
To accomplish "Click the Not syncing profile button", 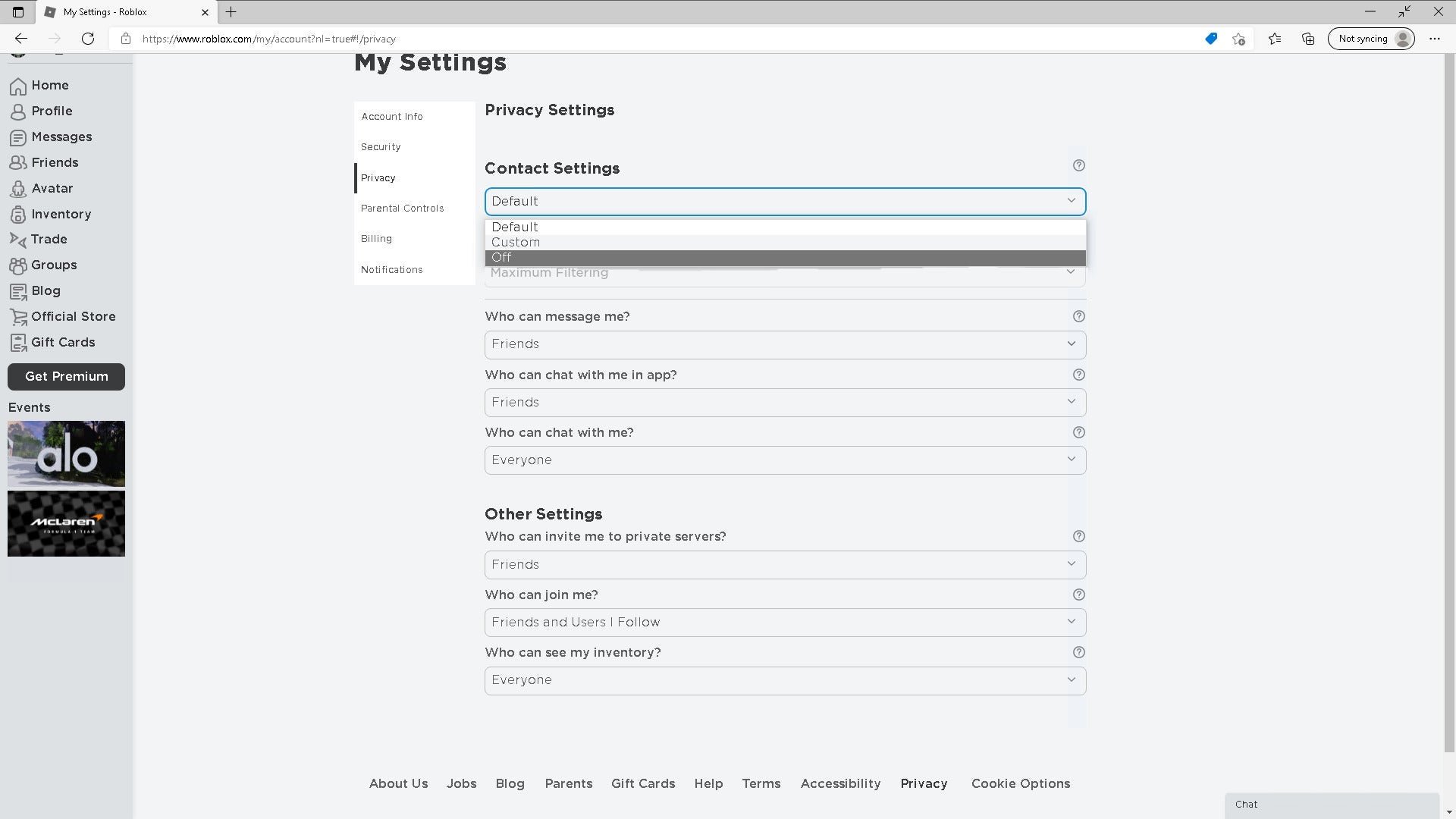I will pyautogui.click(x=1371, y=39).
